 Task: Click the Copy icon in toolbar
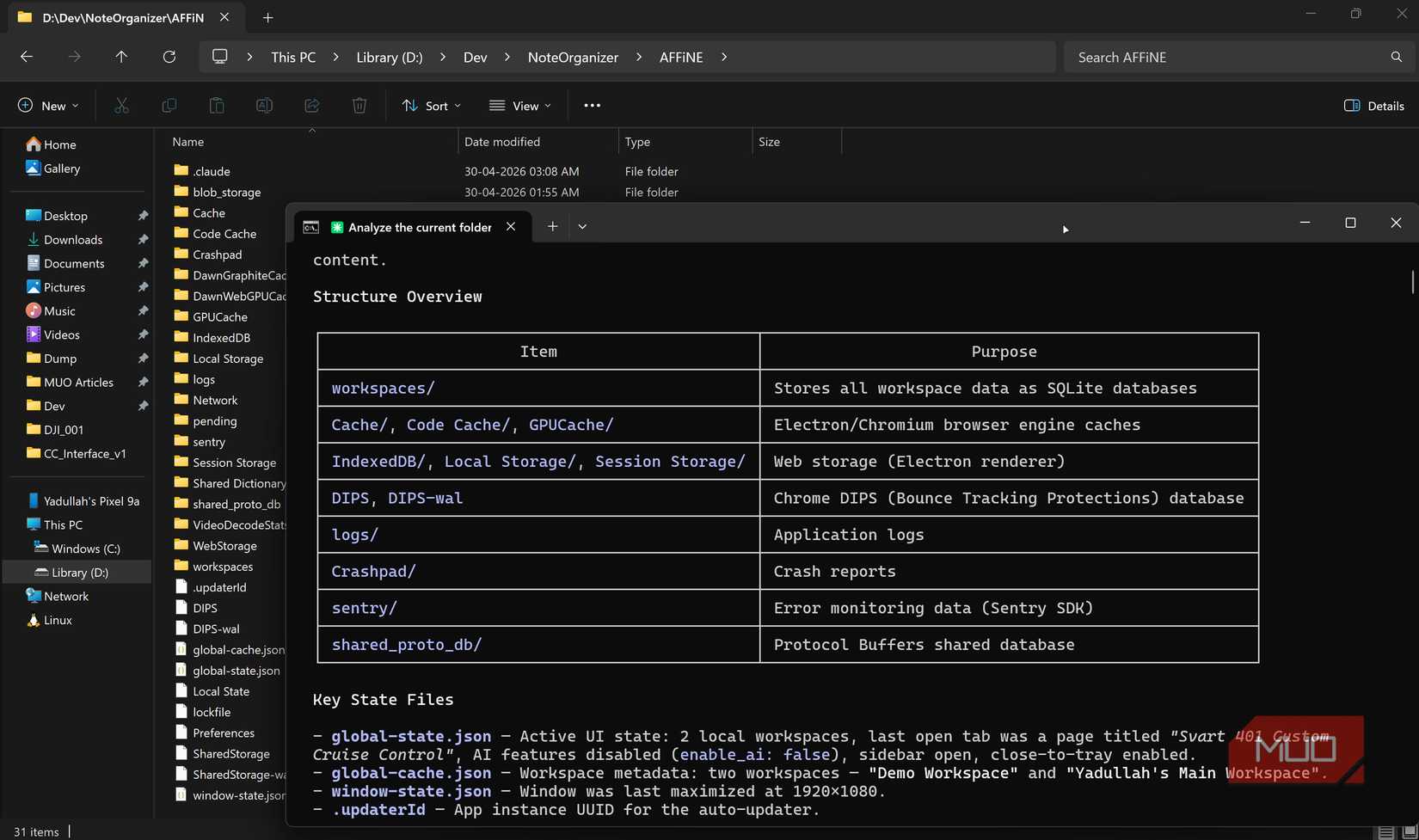(169, 106)
